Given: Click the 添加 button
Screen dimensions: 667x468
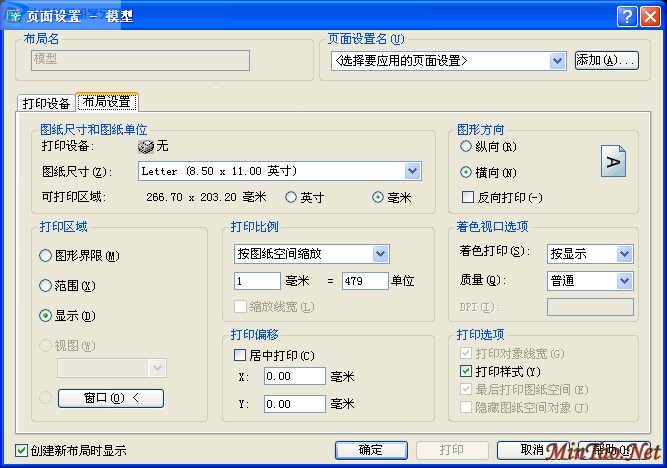Looking at the screenshot, I should [x=606, y=61].
